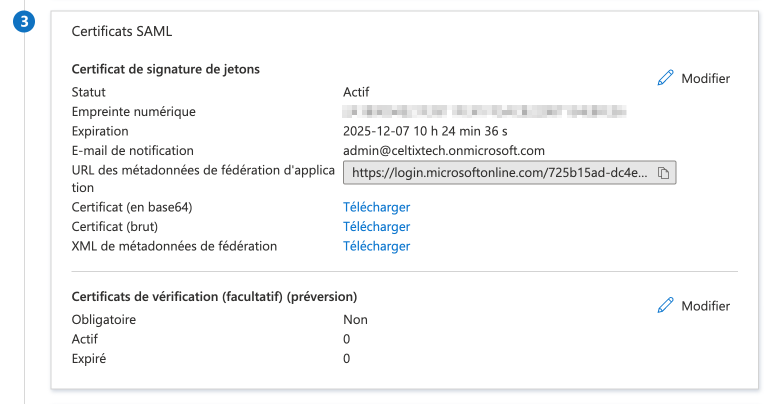776x404 pixels.
Task: Click the blurred Empreinte numérique value
Action: click(x=484, y=111)
